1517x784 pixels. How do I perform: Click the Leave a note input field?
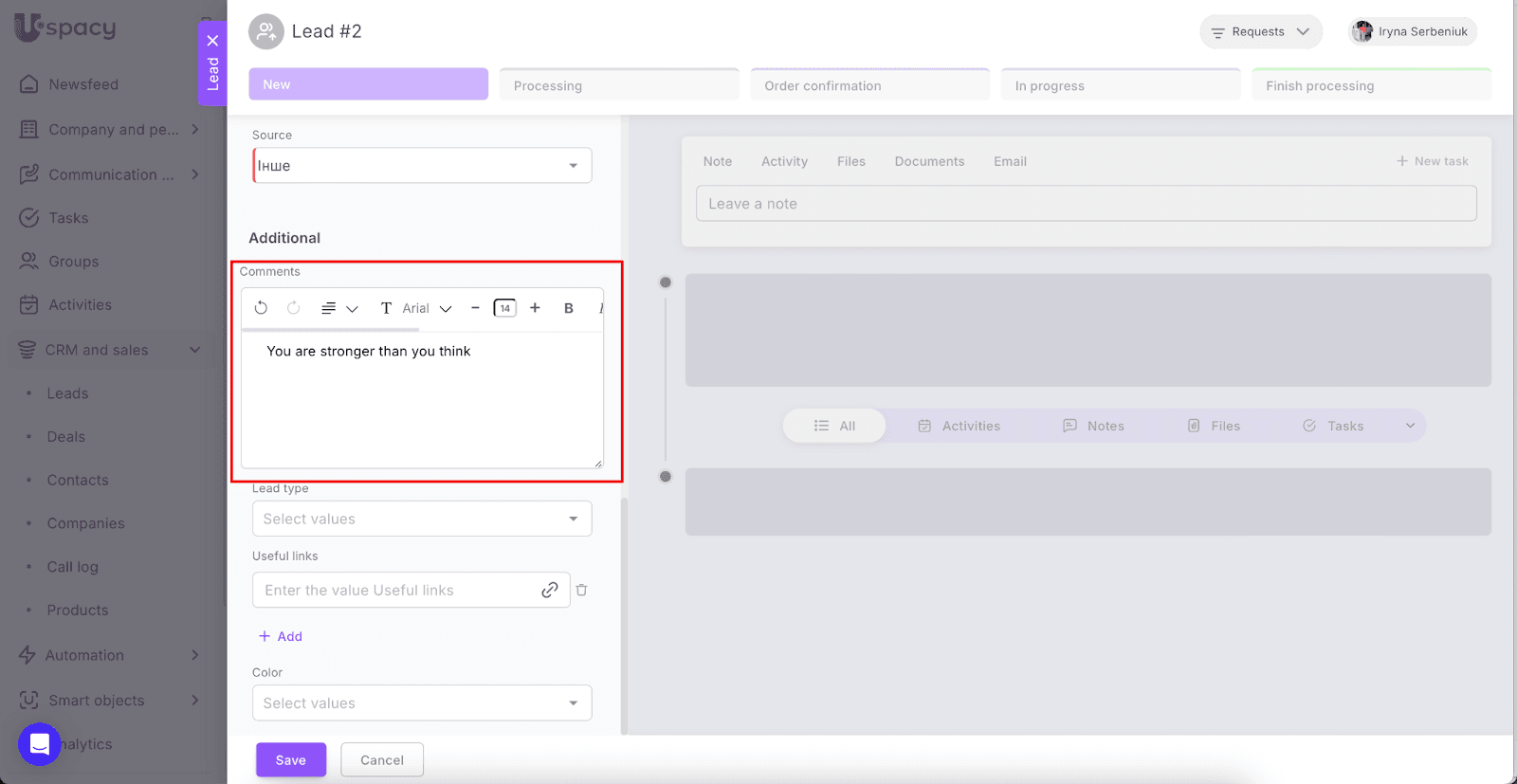click(1086, 204)
